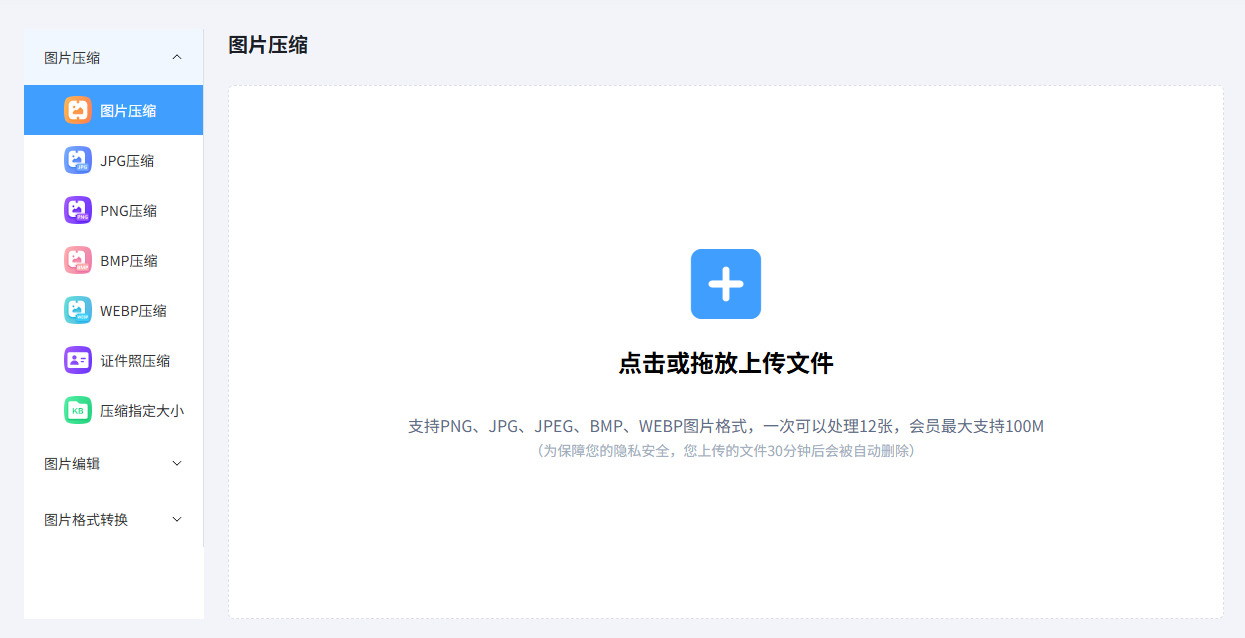Click the 证件照压缩 ID card icon
1245x638 pixels.
(78, 360)
